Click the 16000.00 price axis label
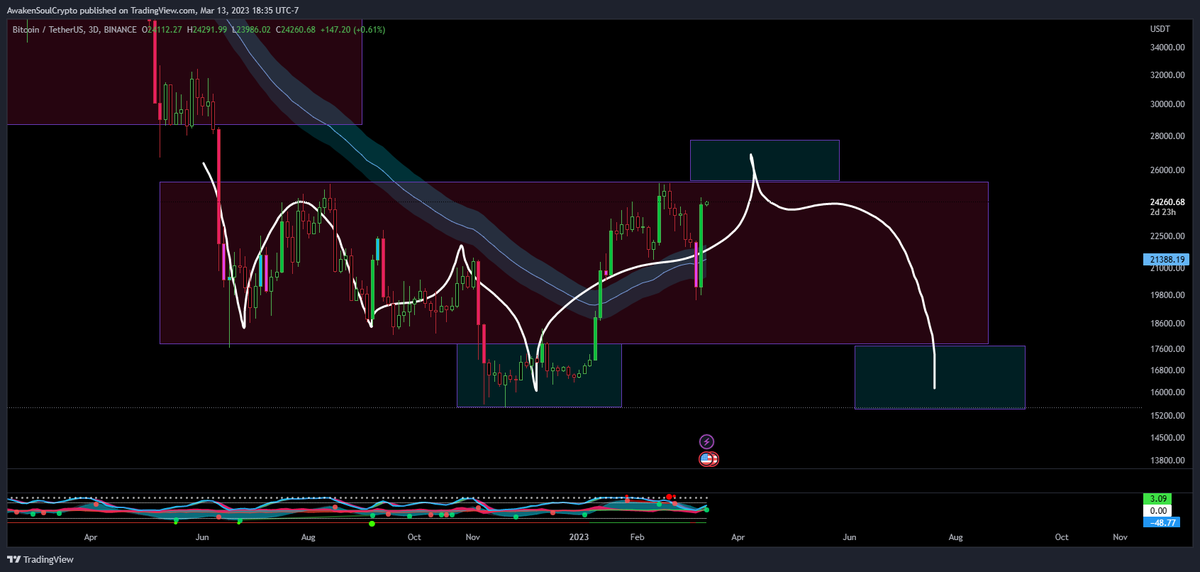 coord(1169,392)
